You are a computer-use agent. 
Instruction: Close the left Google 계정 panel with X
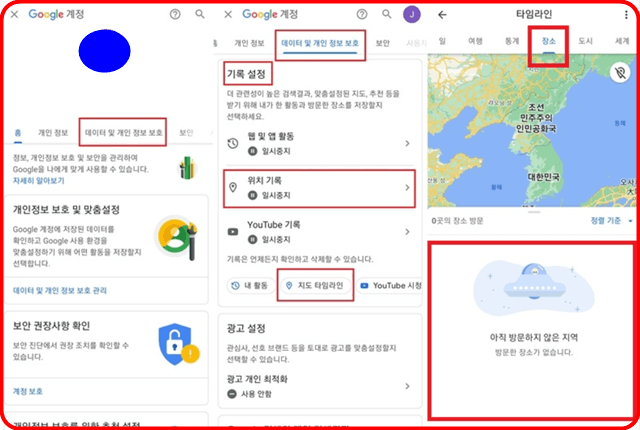pyautogui.click(x=14, y=15)
